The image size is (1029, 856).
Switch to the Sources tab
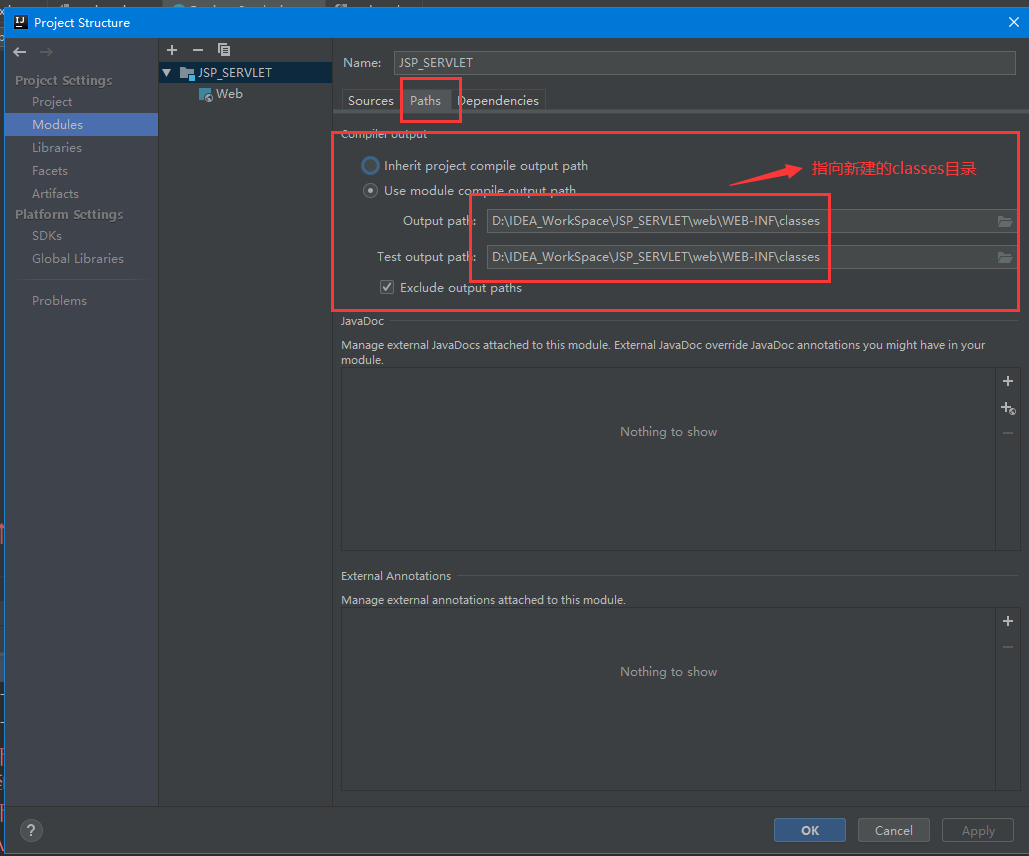tap(370, 100)
